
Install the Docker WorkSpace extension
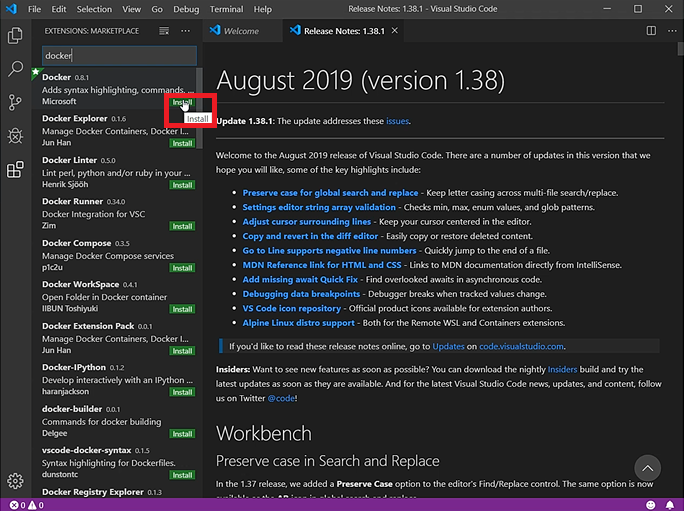182,309
